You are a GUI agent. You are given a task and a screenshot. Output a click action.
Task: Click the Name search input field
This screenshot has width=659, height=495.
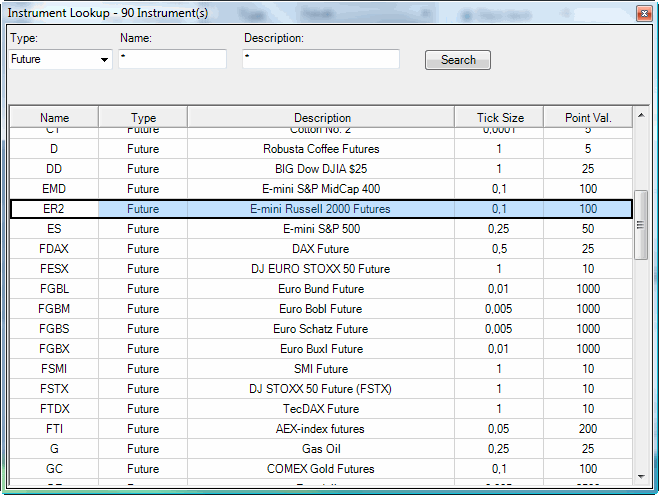point(172,60)
